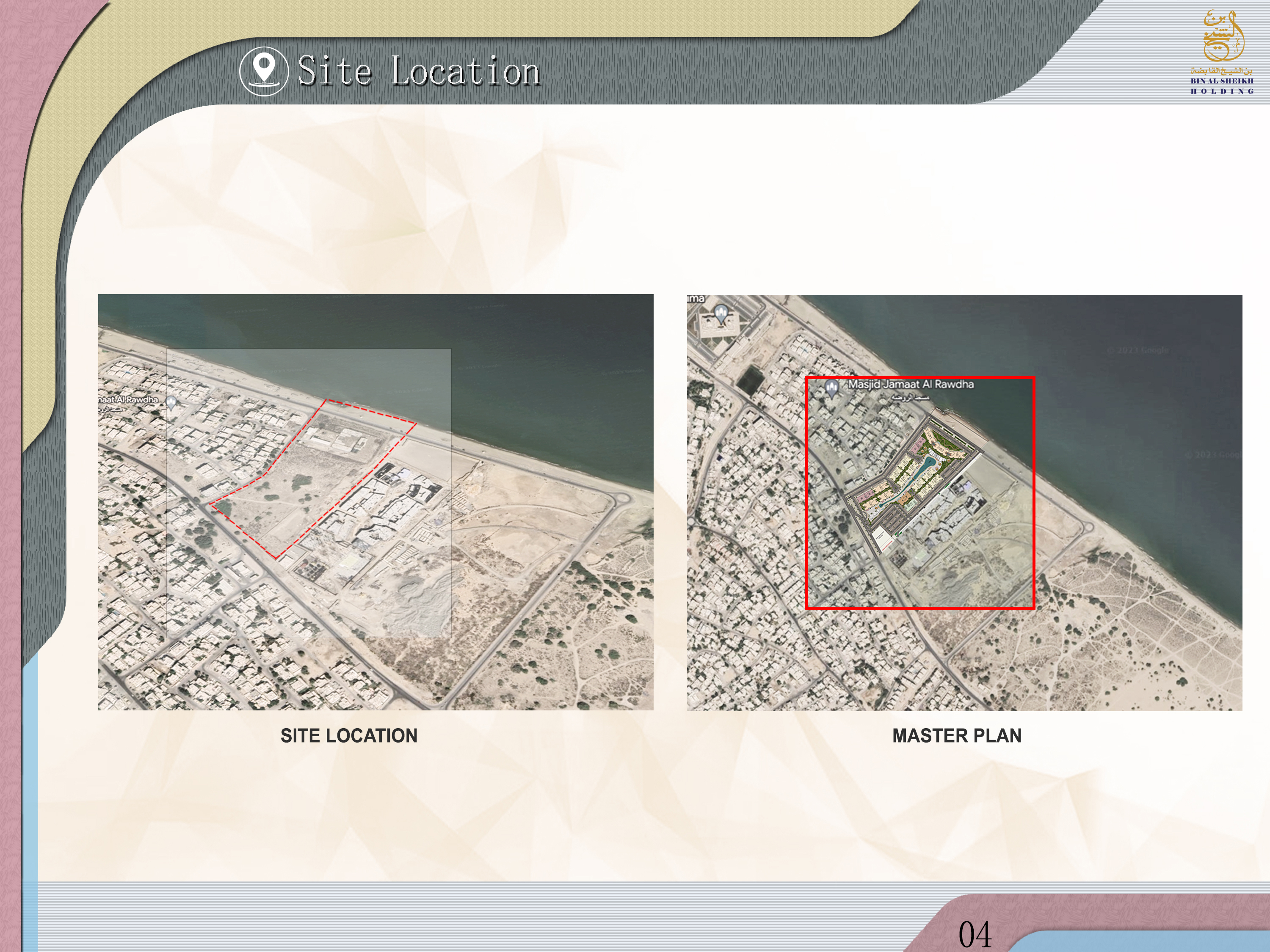Select the "SITE LOCATION" caption
The width and height of the screenshot is (1270, 952).
[x=348, y=736]
